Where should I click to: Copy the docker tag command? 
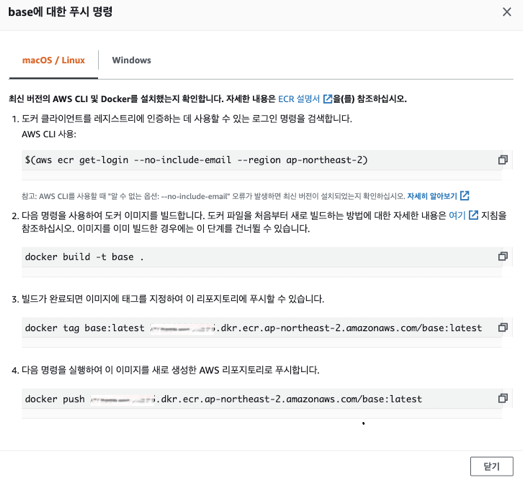click(503, 328)
